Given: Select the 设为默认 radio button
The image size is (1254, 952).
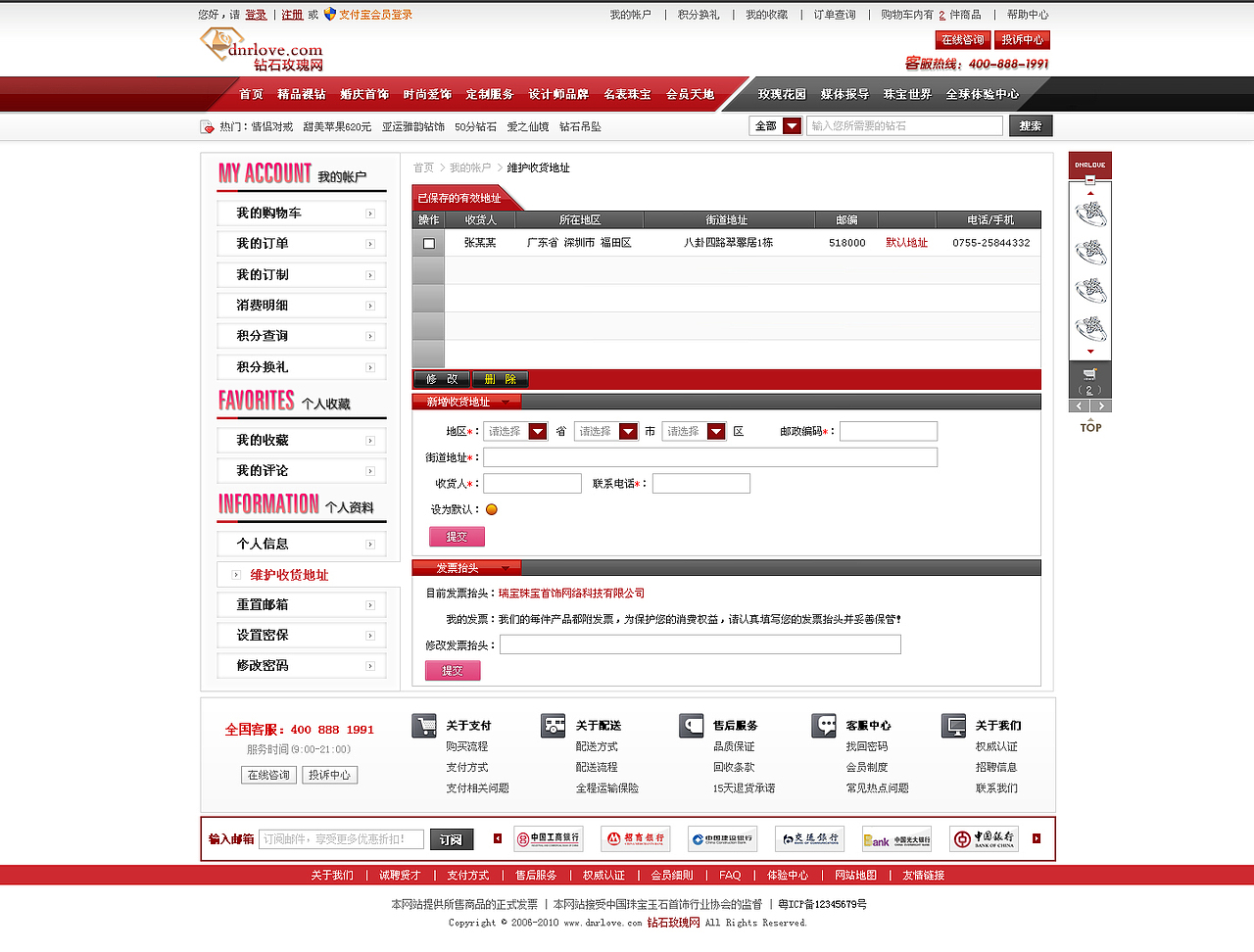Looking at the screenshot, I should pos(492,509).
